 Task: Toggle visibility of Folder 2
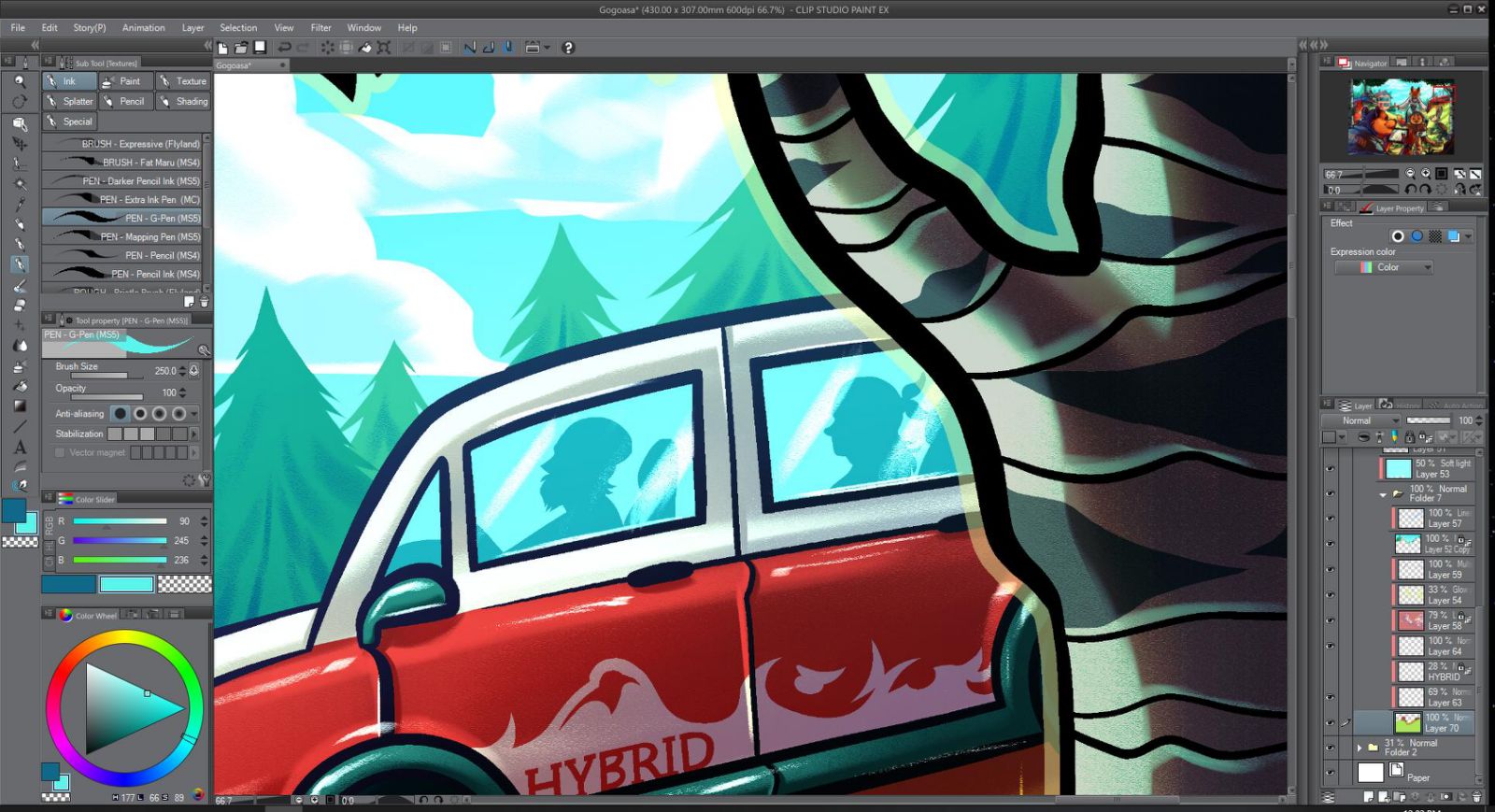1331,748
